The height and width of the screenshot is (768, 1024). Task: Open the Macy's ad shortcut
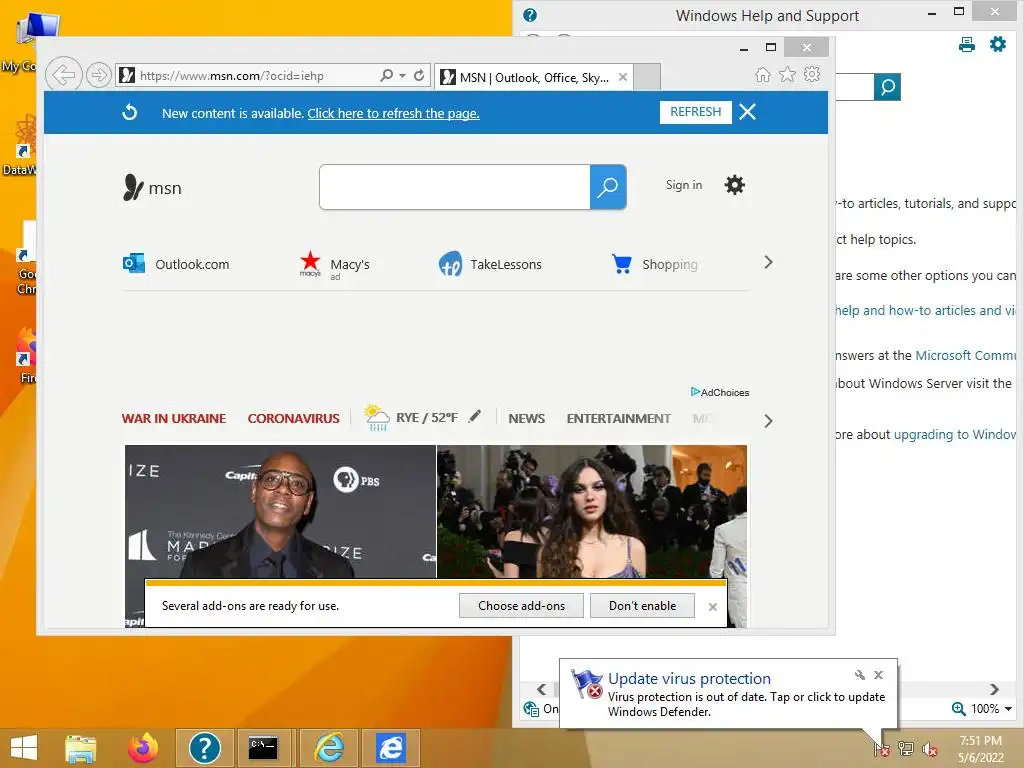click(335, 264)
